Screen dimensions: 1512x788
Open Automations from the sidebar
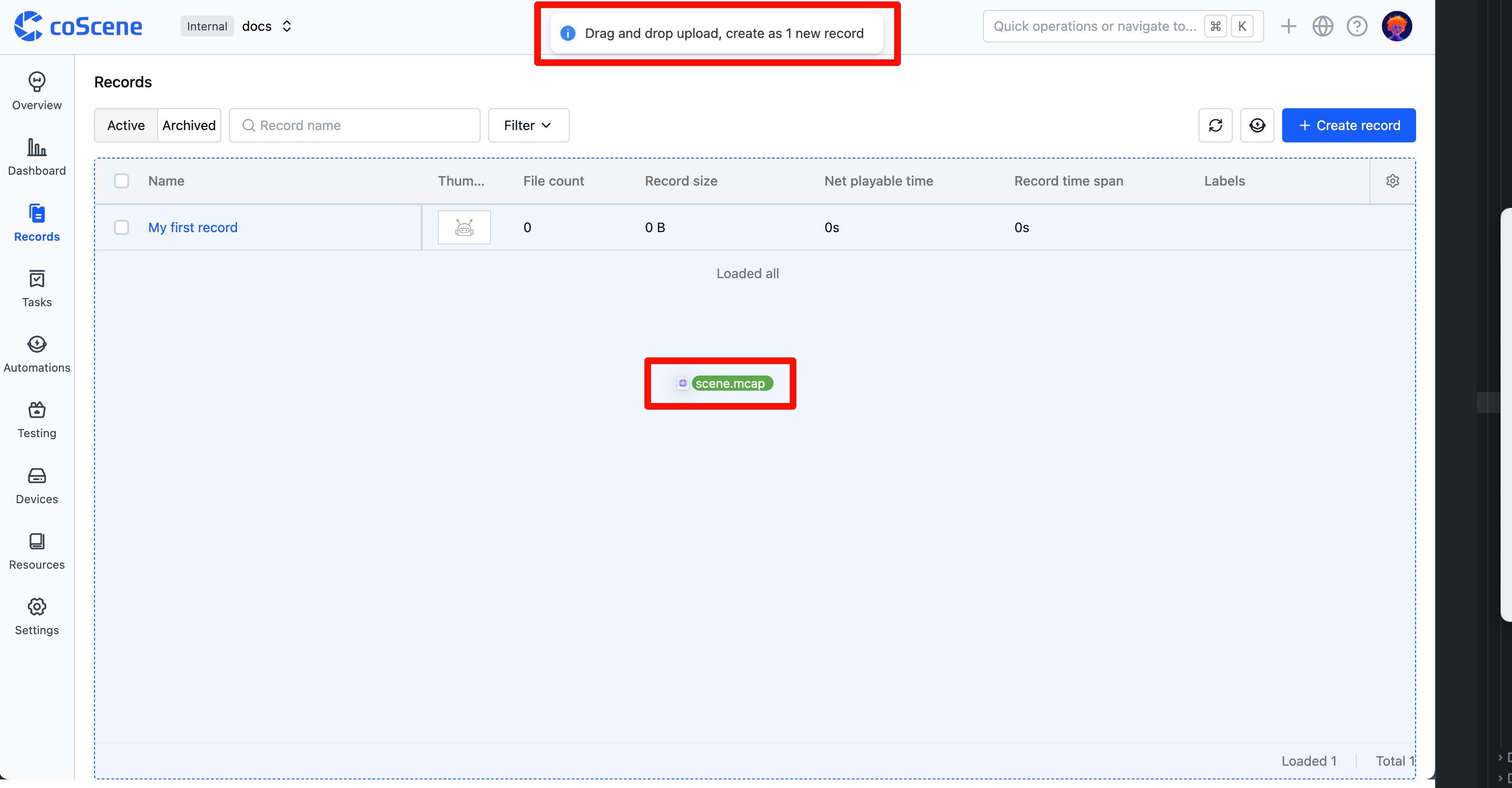[37, 354]
